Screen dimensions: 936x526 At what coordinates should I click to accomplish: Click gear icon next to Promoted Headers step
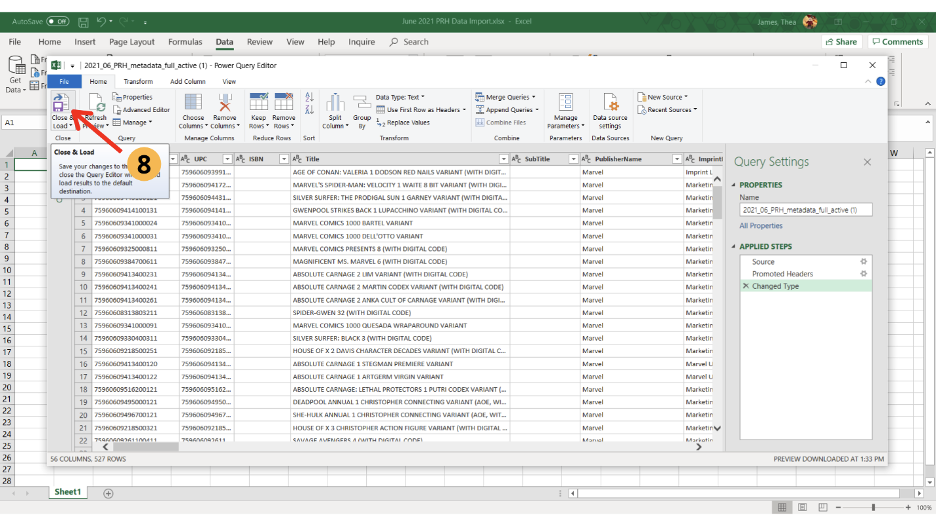tap(863, 273)
